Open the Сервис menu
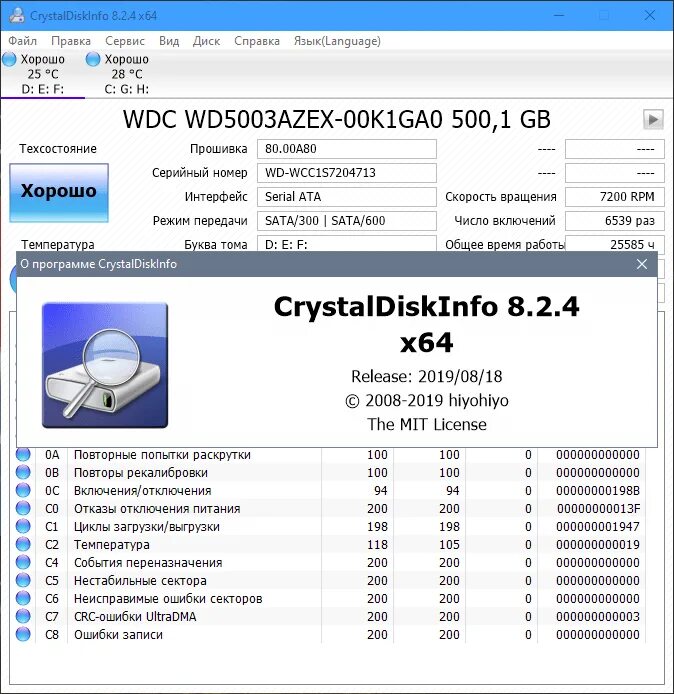The image size is (674, 694). click(125, 41)
